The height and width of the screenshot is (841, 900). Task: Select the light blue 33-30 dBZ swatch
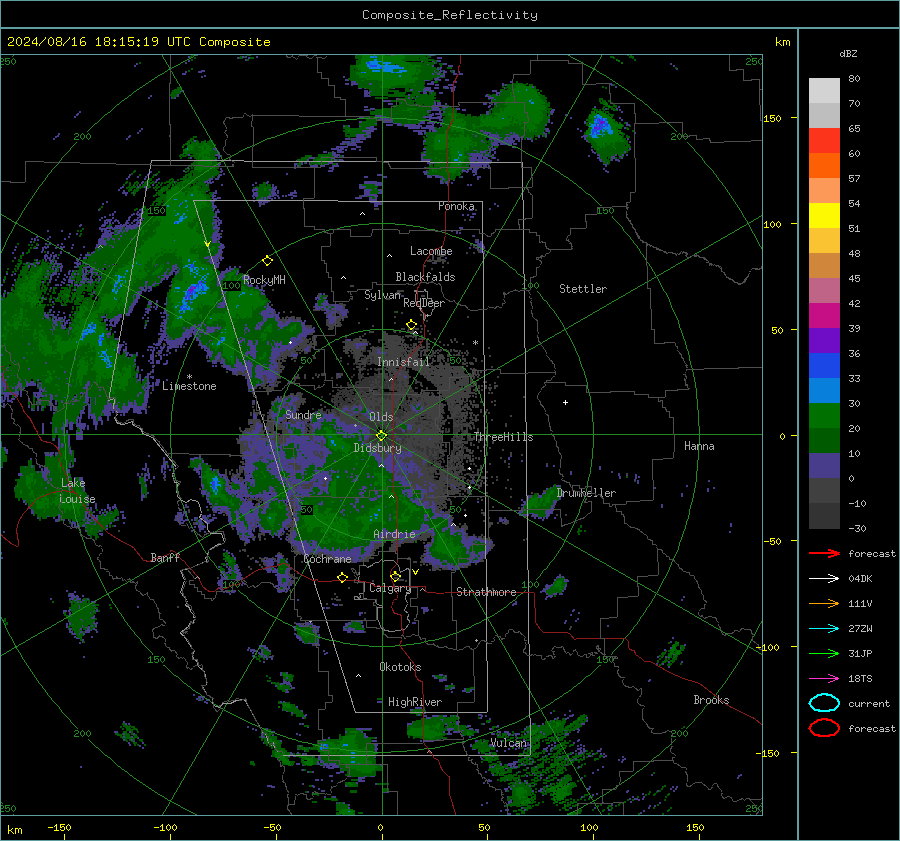click(824, 391)
